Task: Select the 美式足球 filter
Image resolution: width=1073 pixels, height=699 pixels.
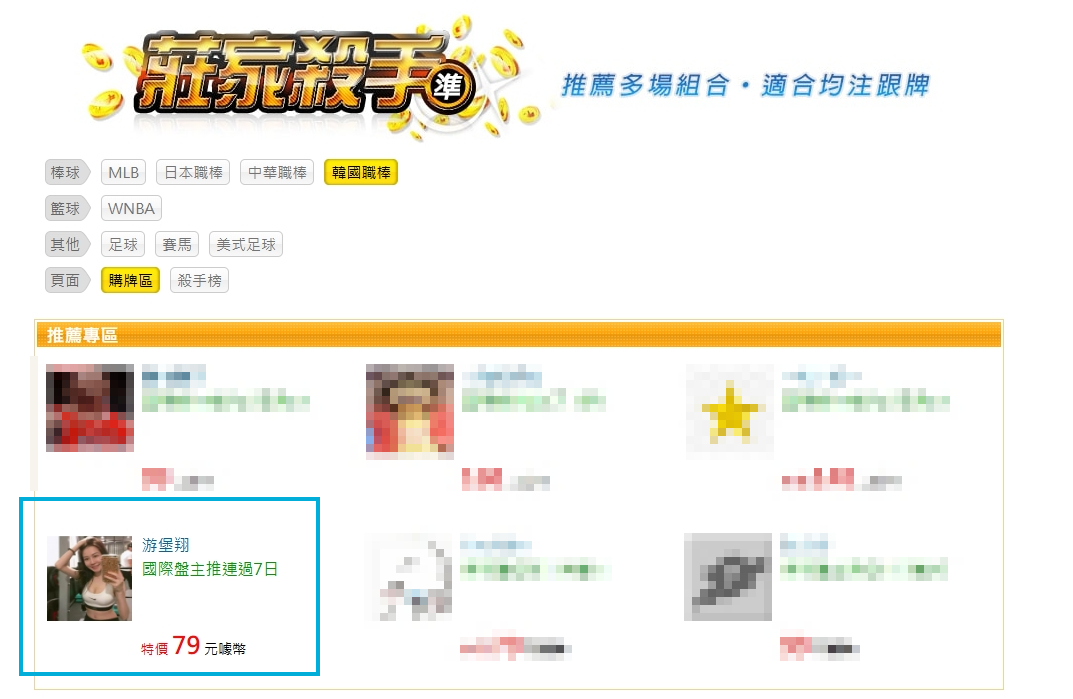Action: 246,244
